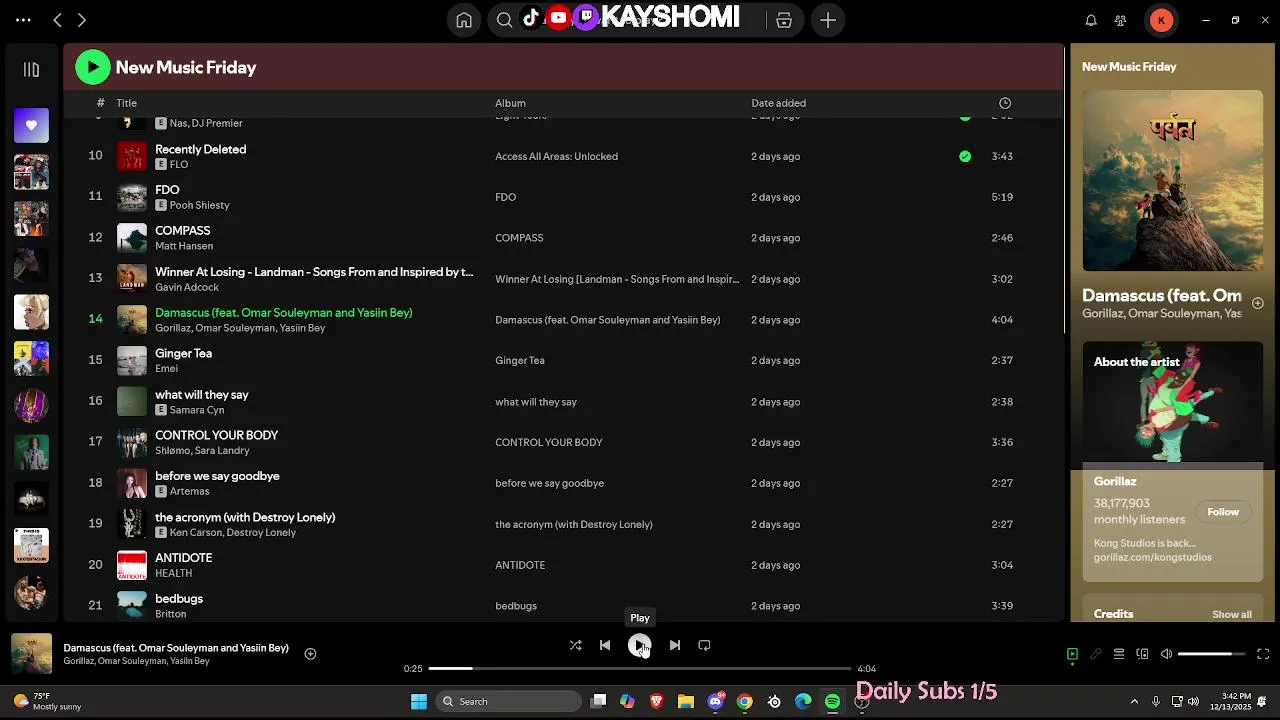Click the Damascus cover in side panel

pos(1173,180)
